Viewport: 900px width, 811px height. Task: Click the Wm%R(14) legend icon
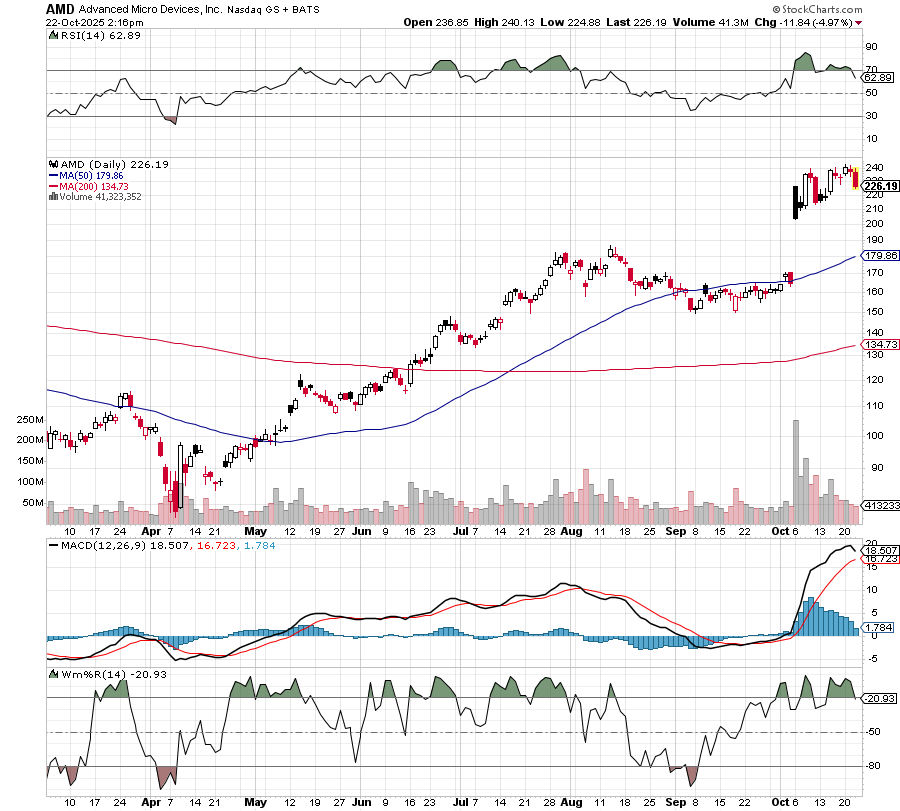(x=54, y=673)
